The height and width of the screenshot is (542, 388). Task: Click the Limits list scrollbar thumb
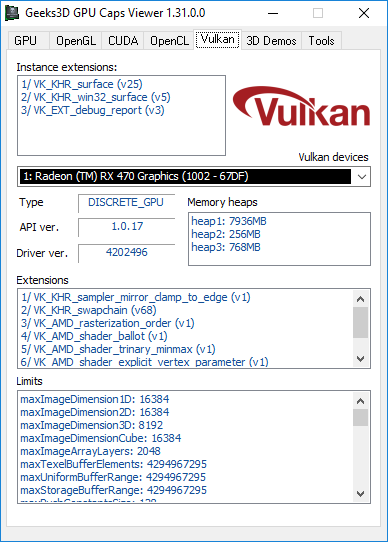point(360,418)
